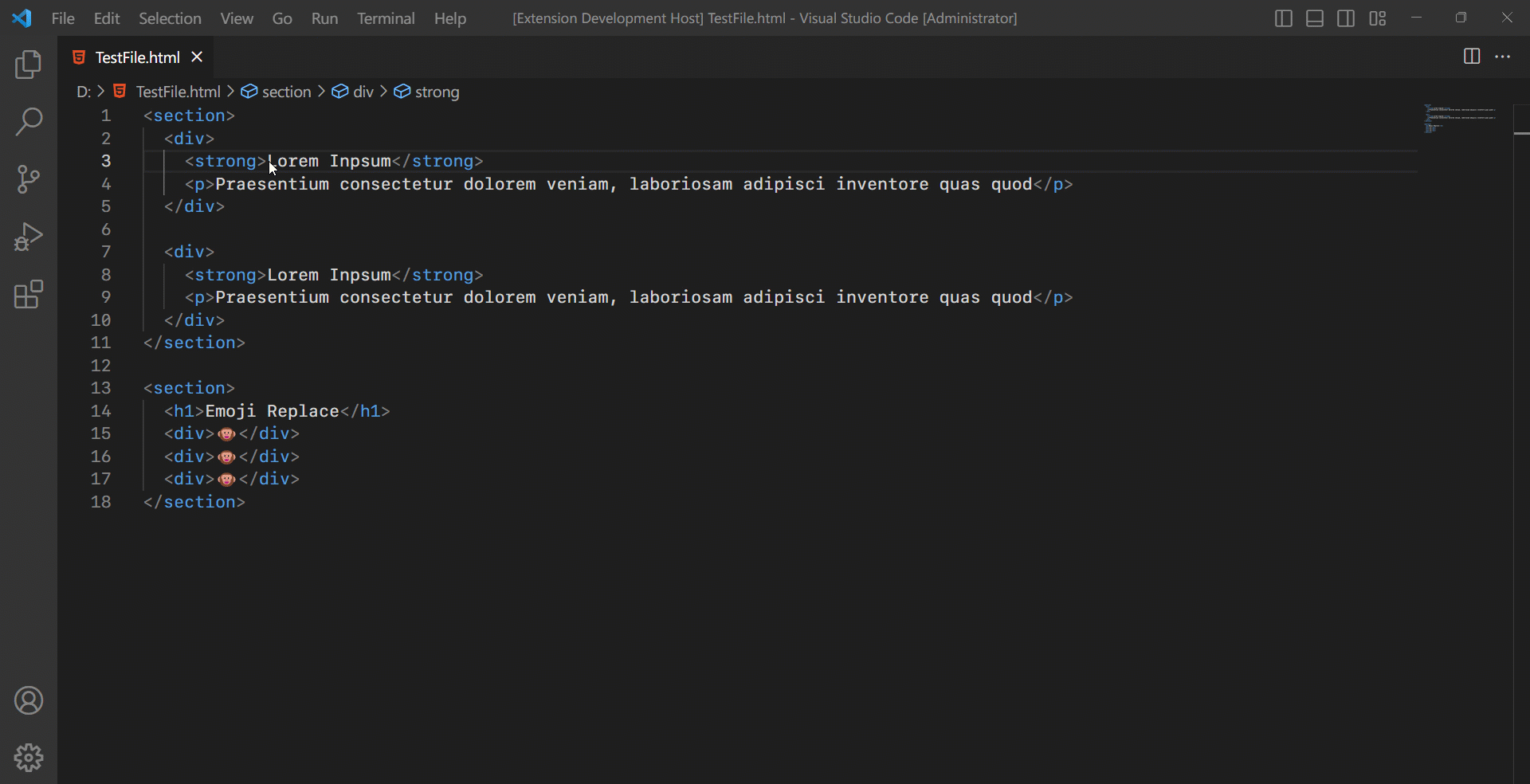Click the VS Code logo icon
This screenshot has height=784, width=1530.
coord(22,18)
